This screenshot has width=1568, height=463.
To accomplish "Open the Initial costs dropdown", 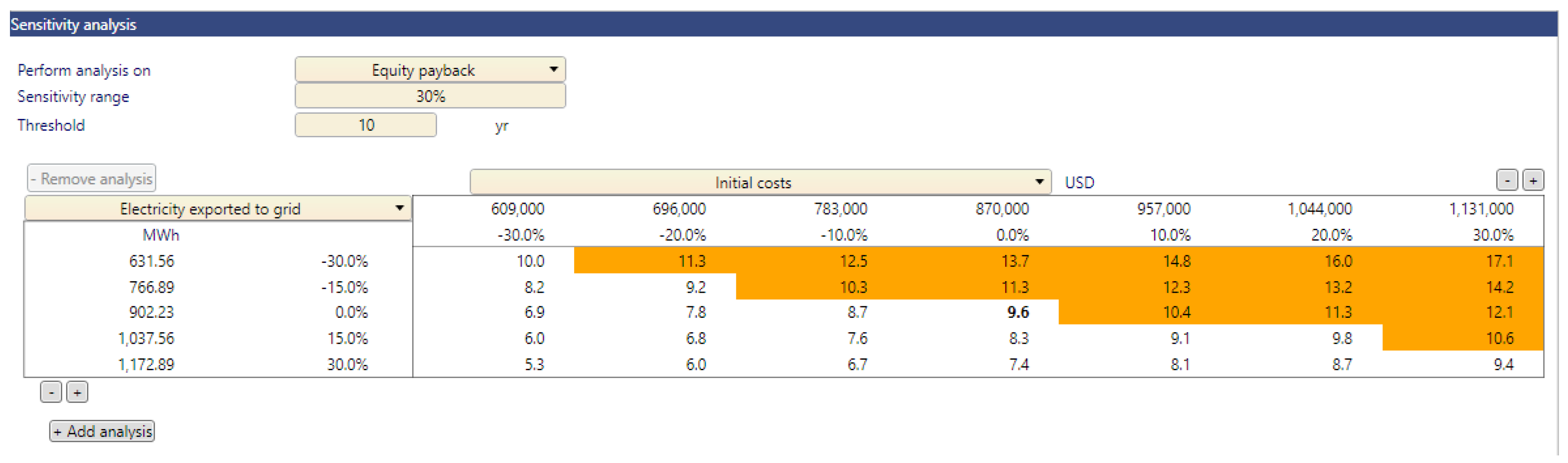I will (x=759, y=182).
